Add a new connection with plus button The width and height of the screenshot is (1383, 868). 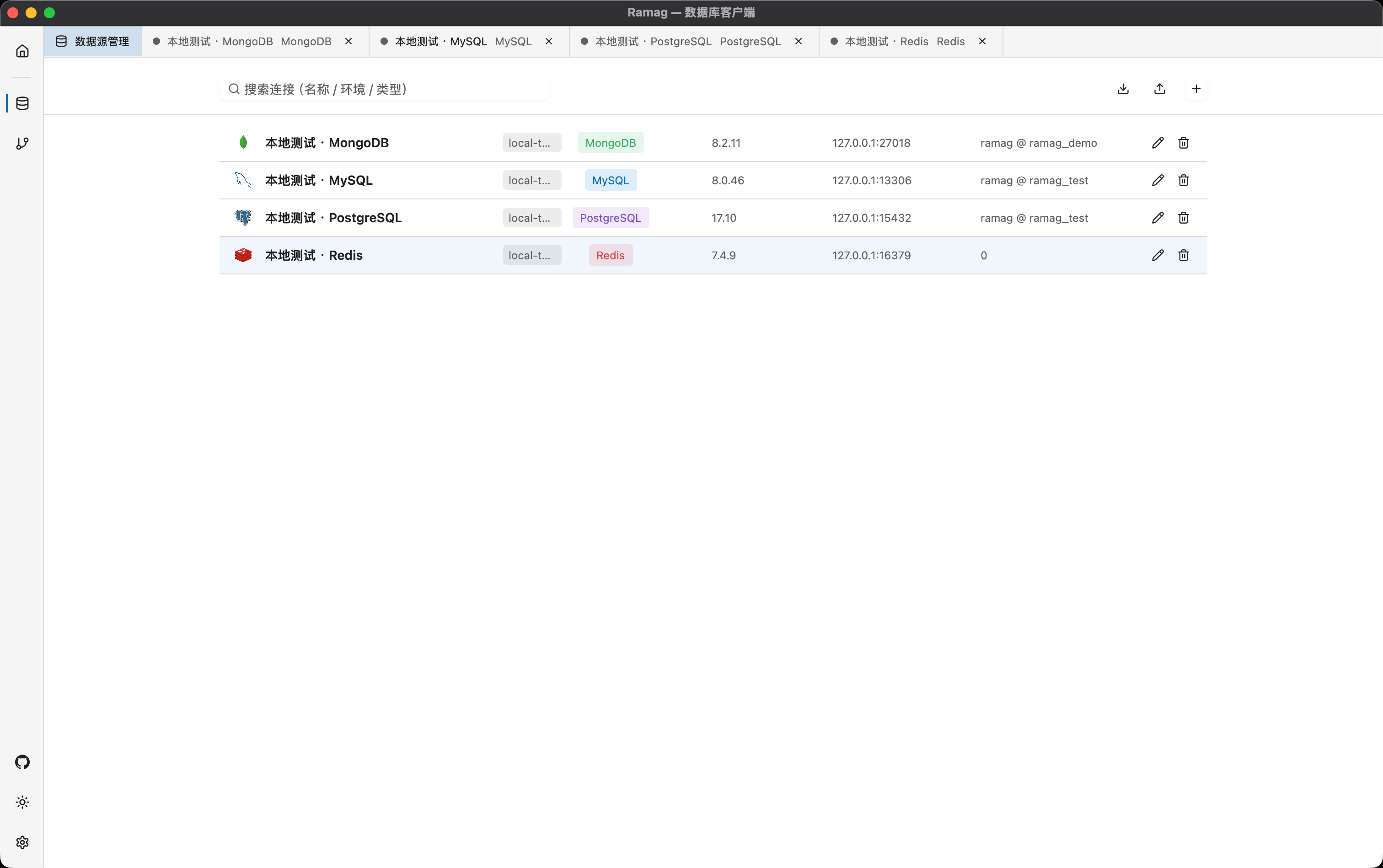coord(1196,89)
